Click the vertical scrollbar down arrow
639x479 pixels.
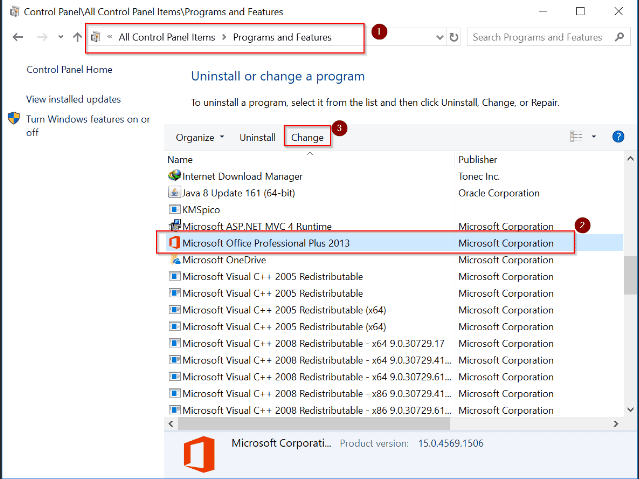630,410
